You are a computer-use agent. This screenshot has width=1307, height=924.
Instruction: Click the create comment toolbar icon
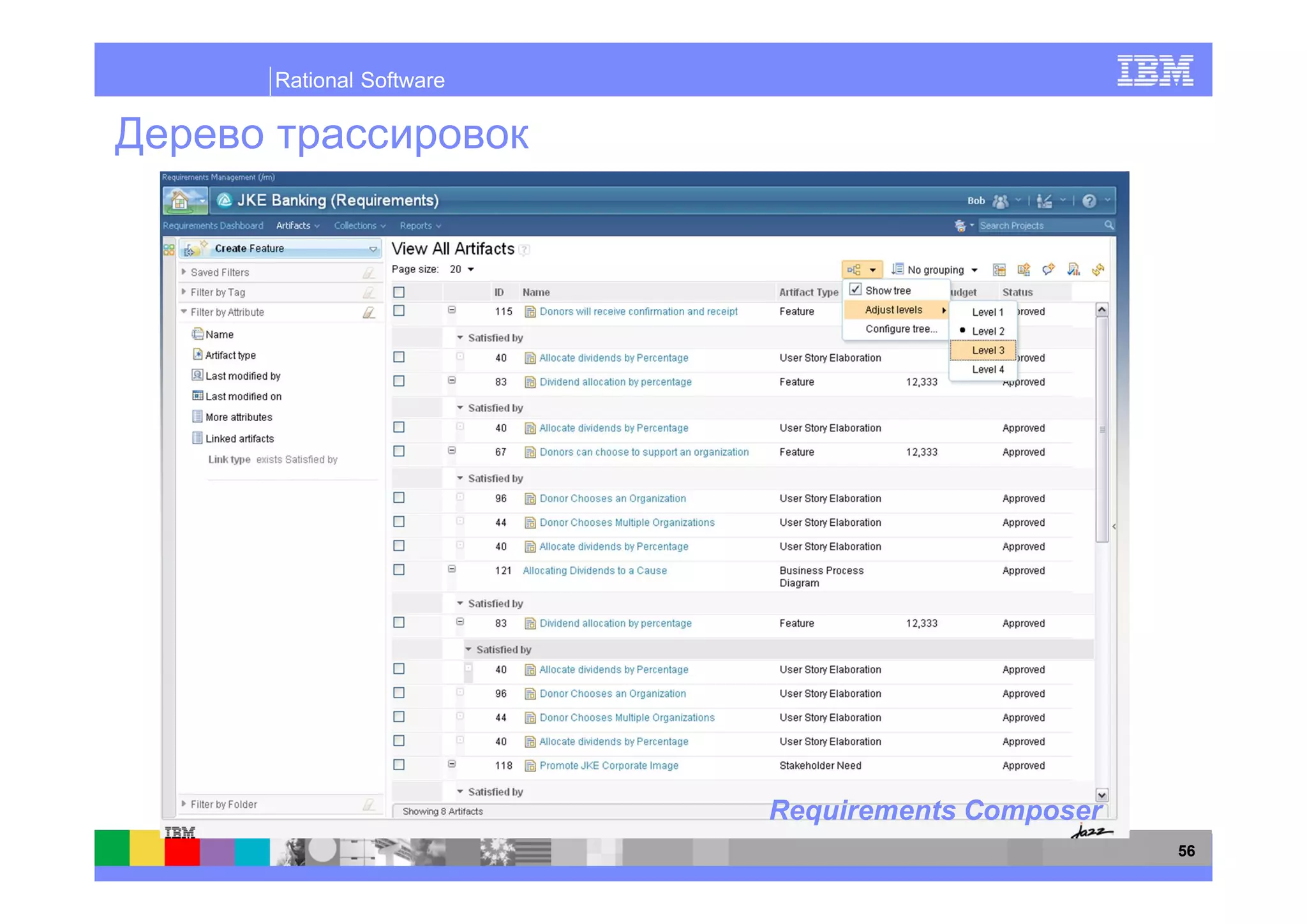[x=1049, y=270]
